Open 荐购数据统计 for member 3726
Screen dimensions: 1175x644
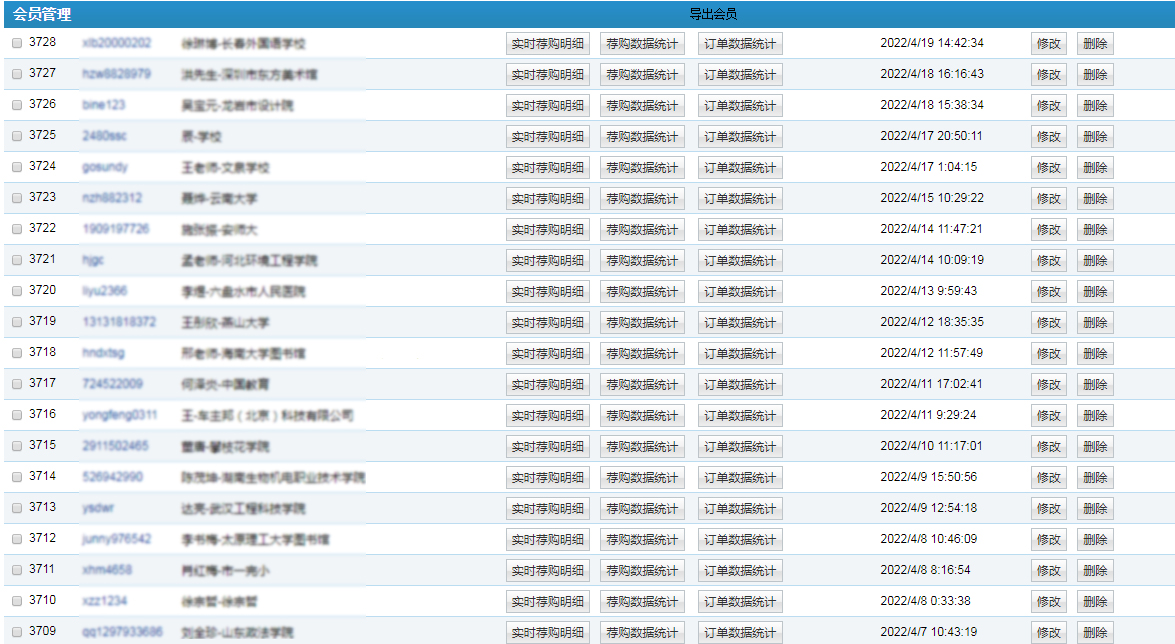(x=642, y=106)
